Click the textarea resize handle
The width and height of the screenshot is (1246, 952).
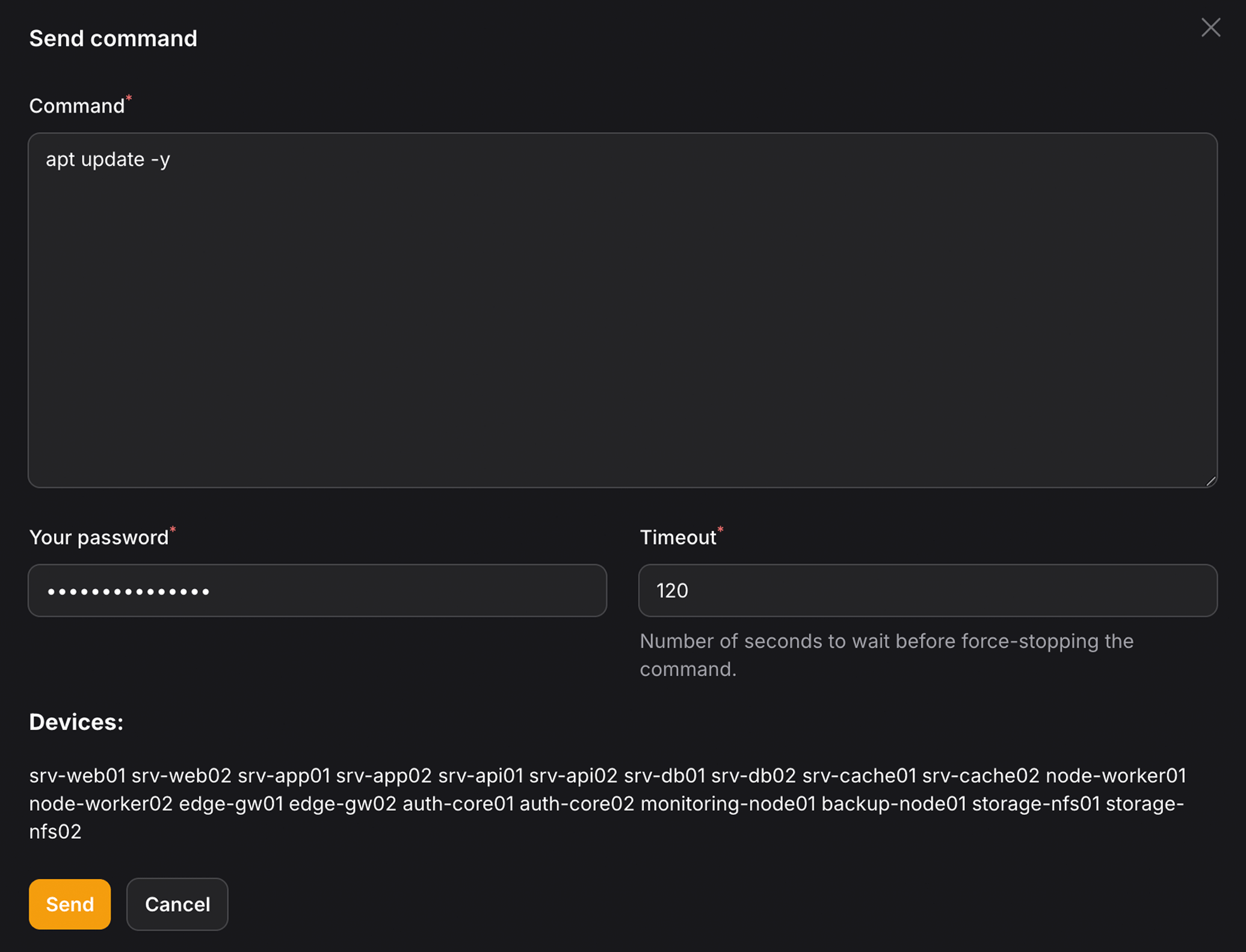[x=1212, y=481]
